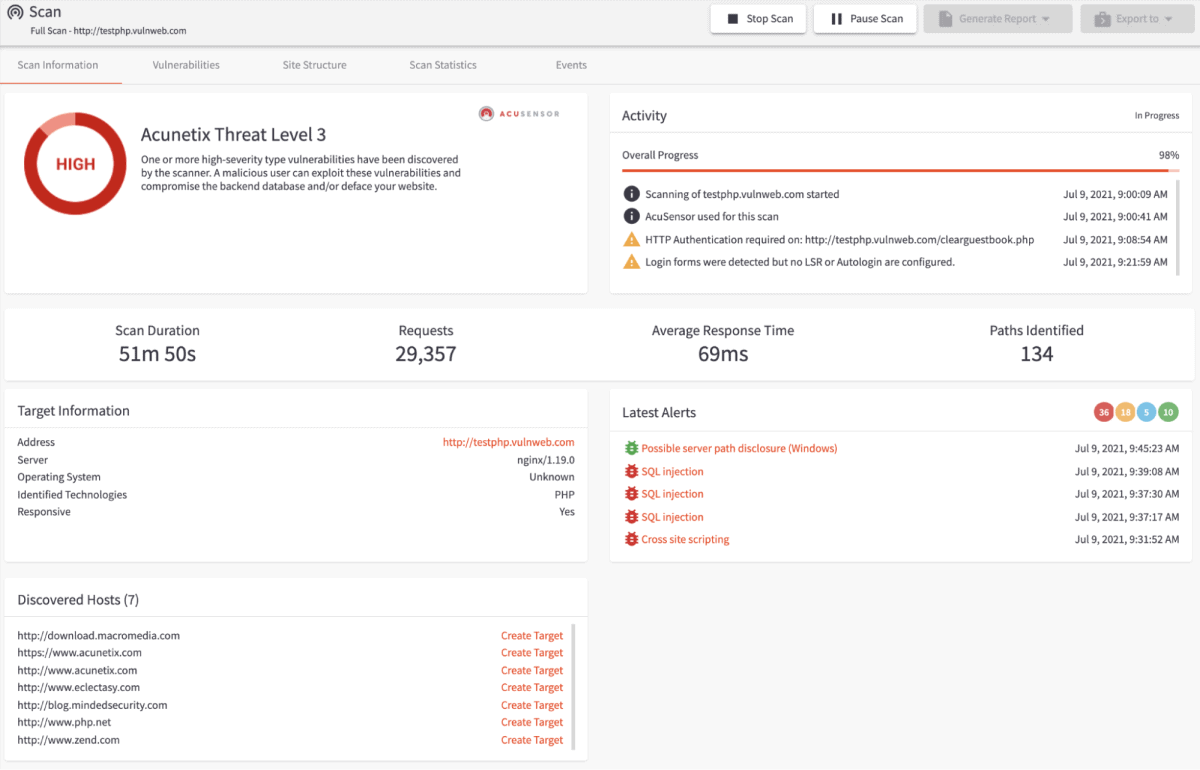Create Target for www.php.net
This screenshot has height=770, width=1200.
pyautogui.click(x=532, y=722)
